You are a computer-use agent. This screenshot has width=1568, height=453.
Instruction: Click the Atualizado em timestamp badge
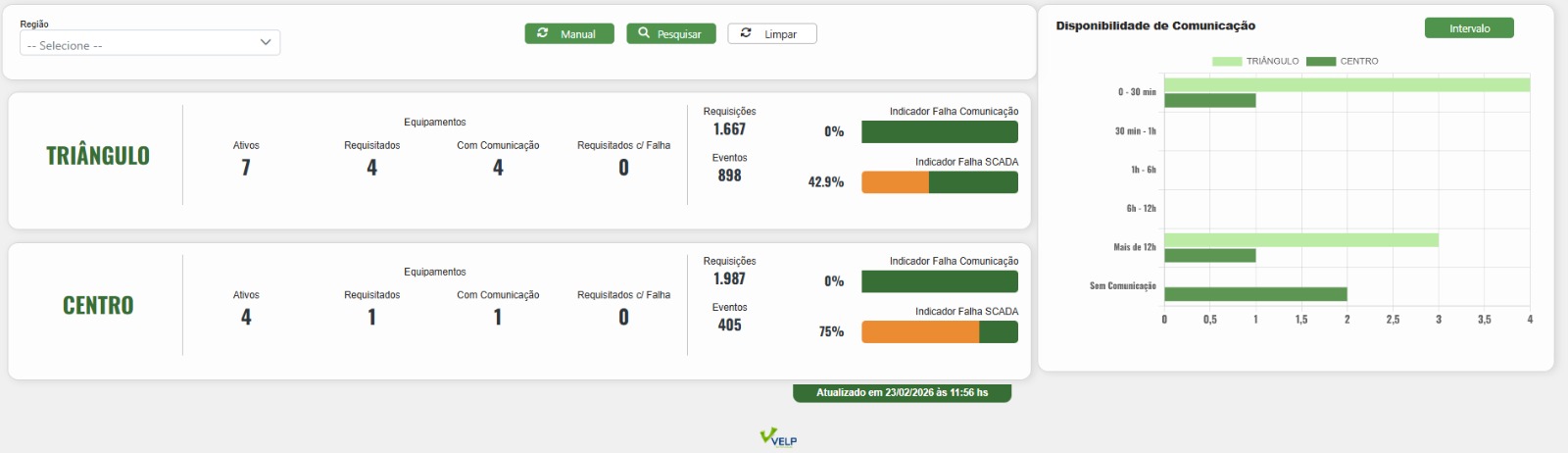coord(902,393)
